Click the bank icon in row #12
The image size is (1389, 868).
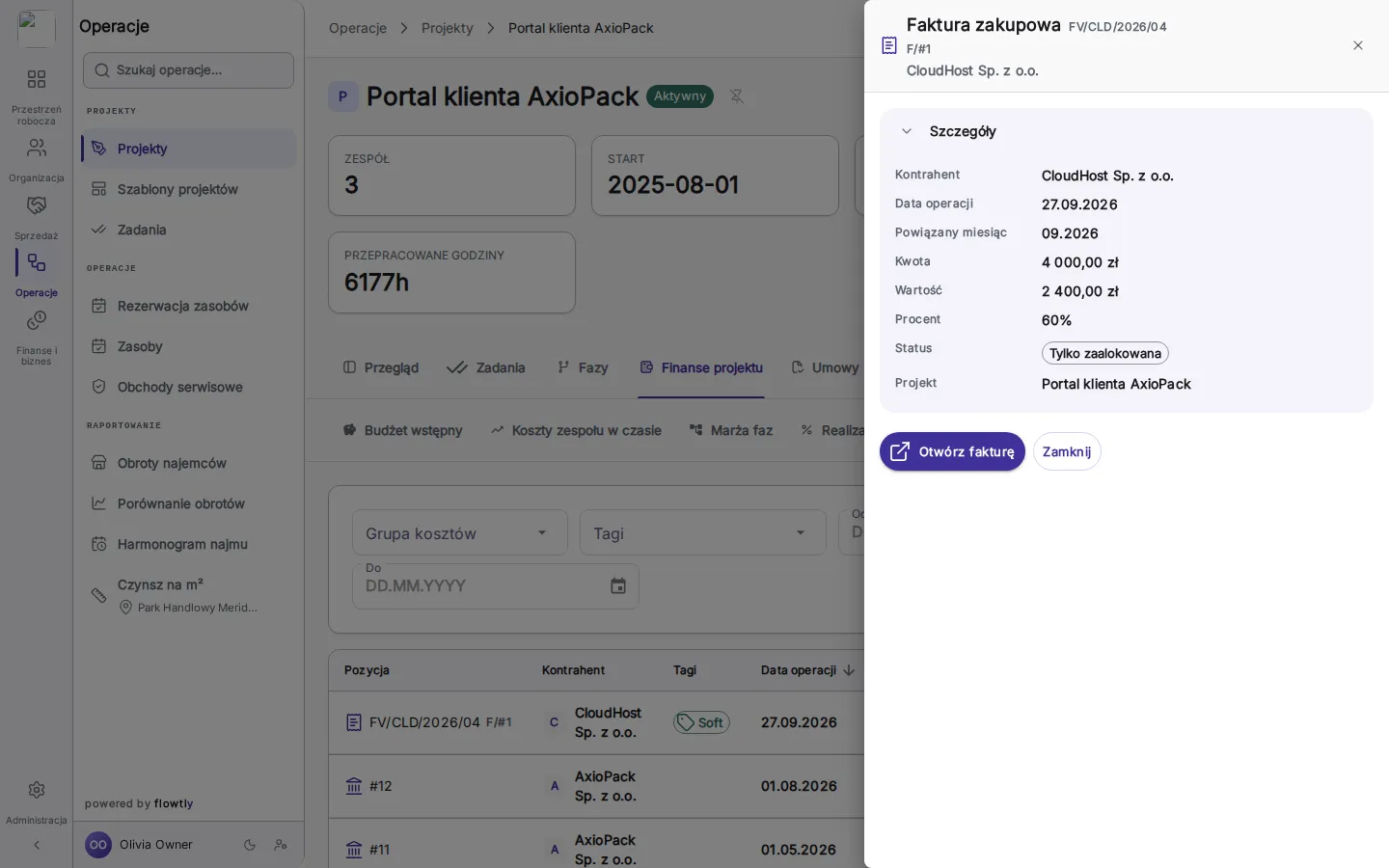354,786
